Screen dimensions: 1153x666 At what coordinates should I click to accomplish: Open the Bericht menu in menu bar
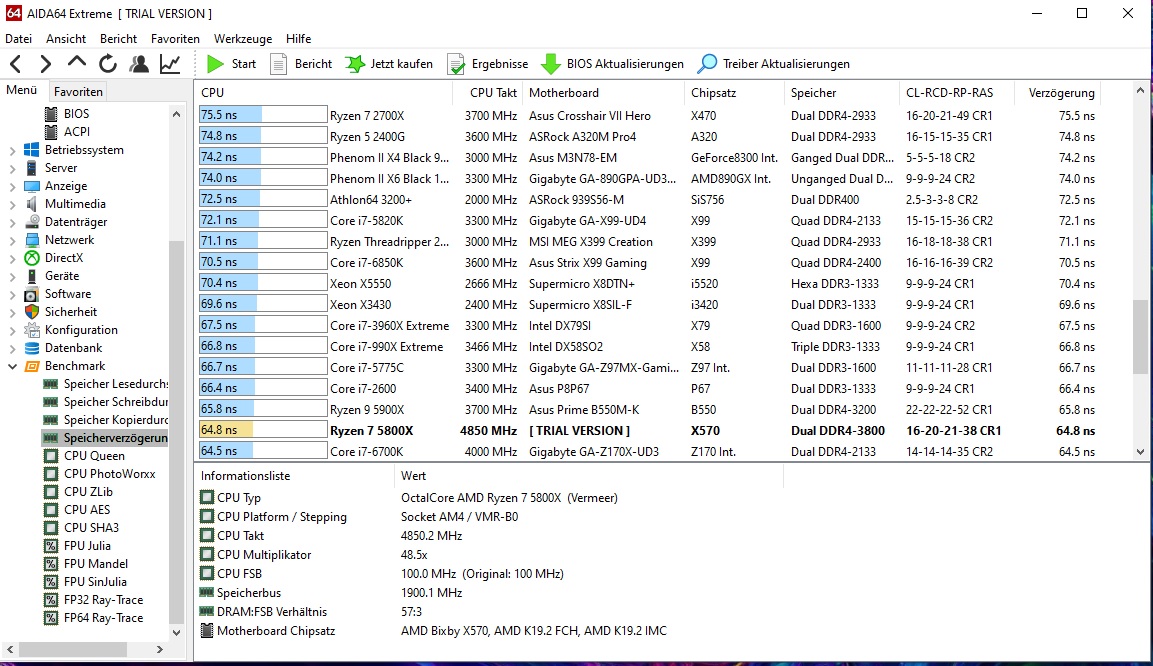(118, 39)
